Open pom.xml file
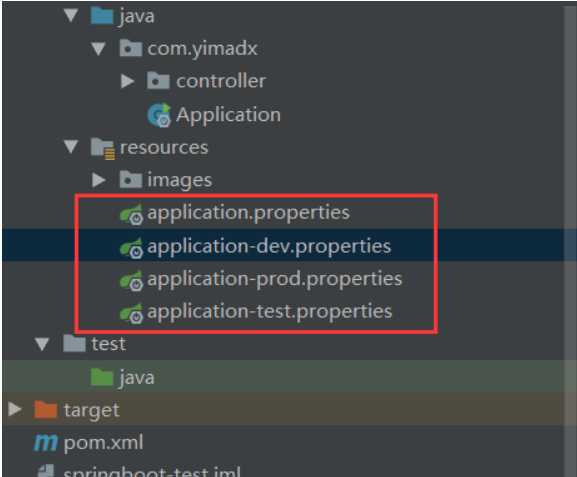 (x=103, y=443)
